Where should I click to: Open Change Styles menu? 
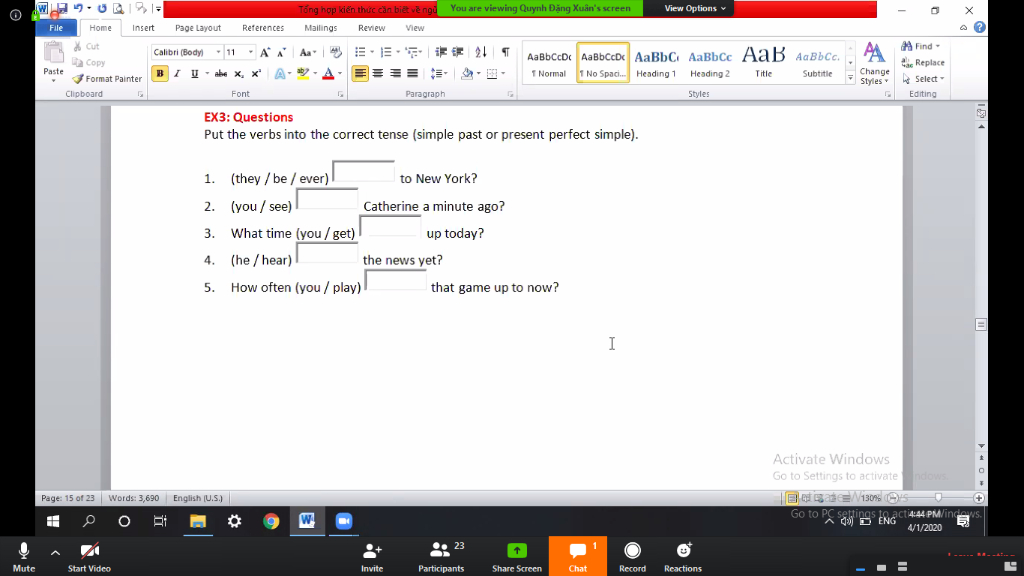[874, 63]
